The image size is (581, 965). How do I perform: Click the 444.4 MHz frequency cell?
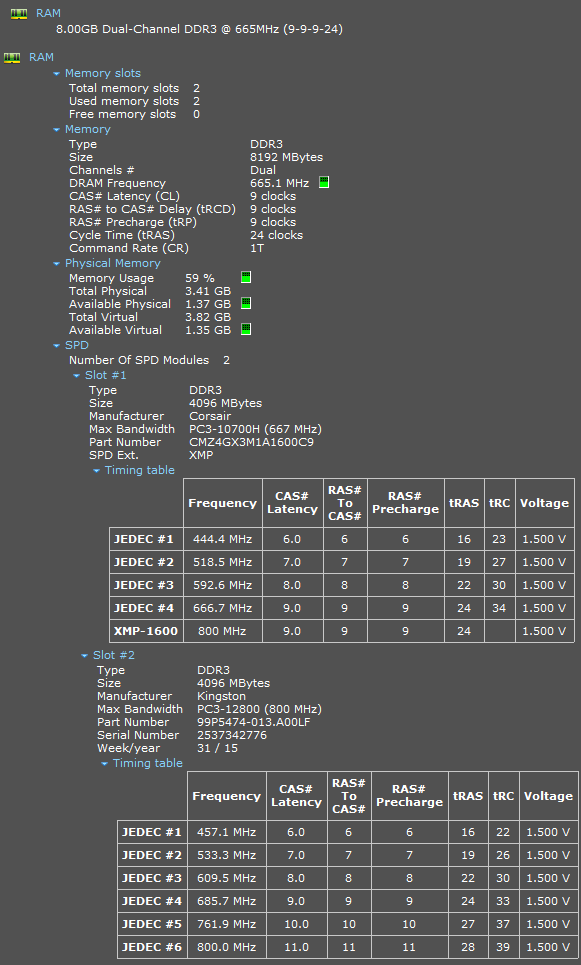[x=223, y=539]
